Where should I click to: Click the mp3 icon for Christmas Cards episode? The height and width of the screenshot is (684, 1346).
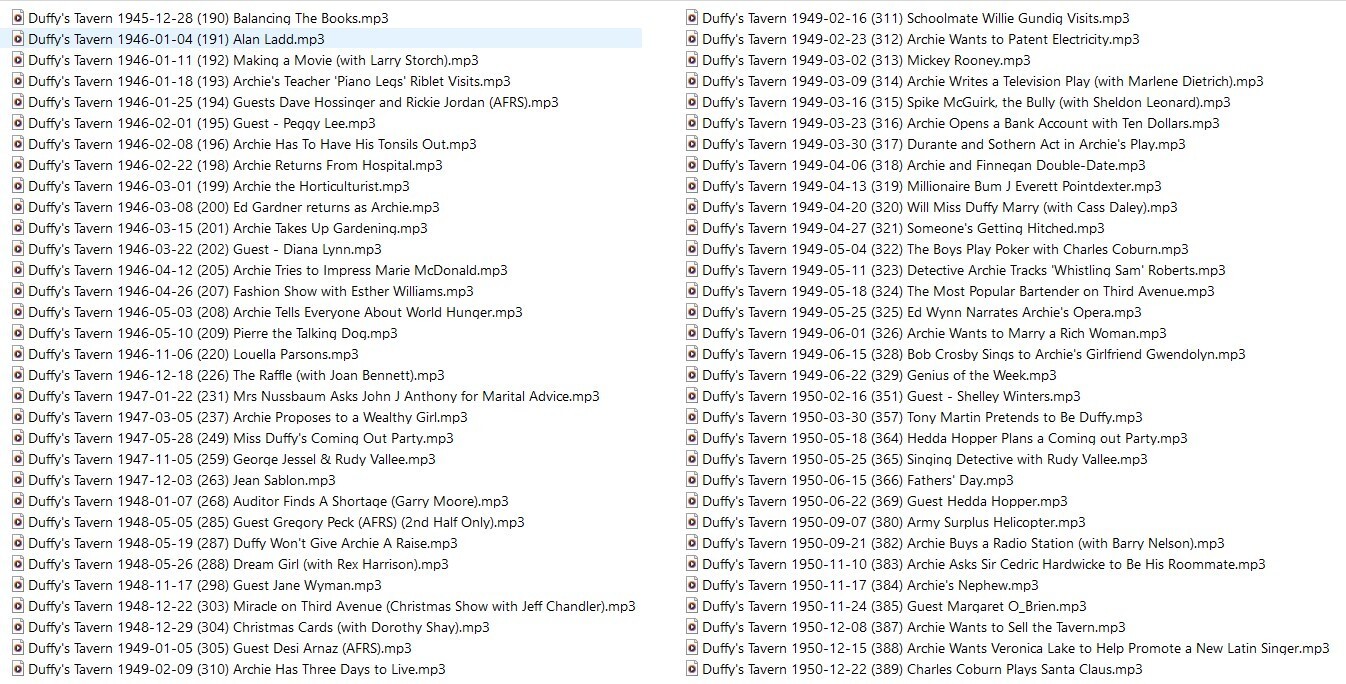18,627
